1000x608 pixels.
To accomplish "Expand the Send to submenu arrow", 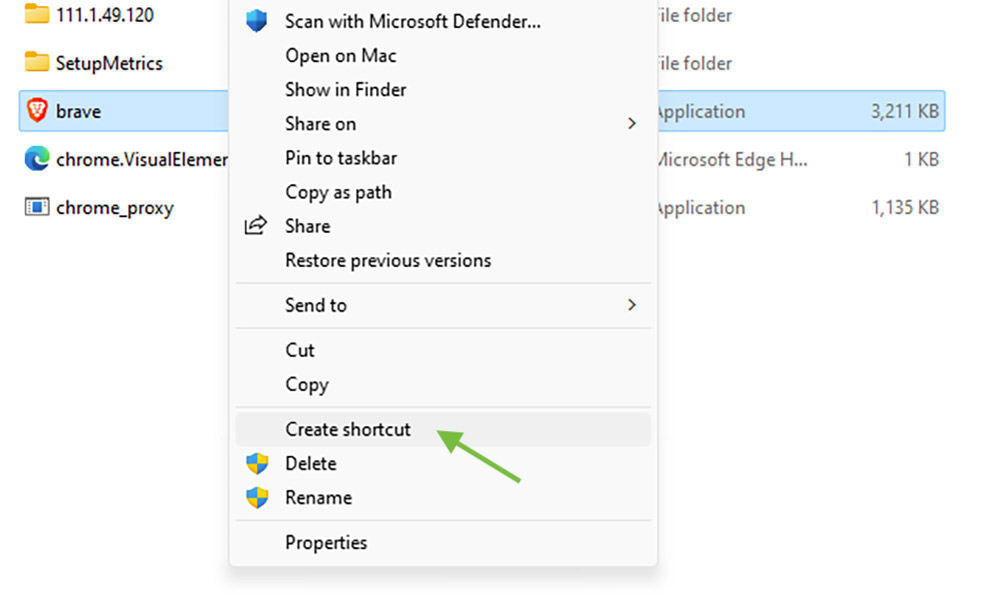I will pos(631,305).
